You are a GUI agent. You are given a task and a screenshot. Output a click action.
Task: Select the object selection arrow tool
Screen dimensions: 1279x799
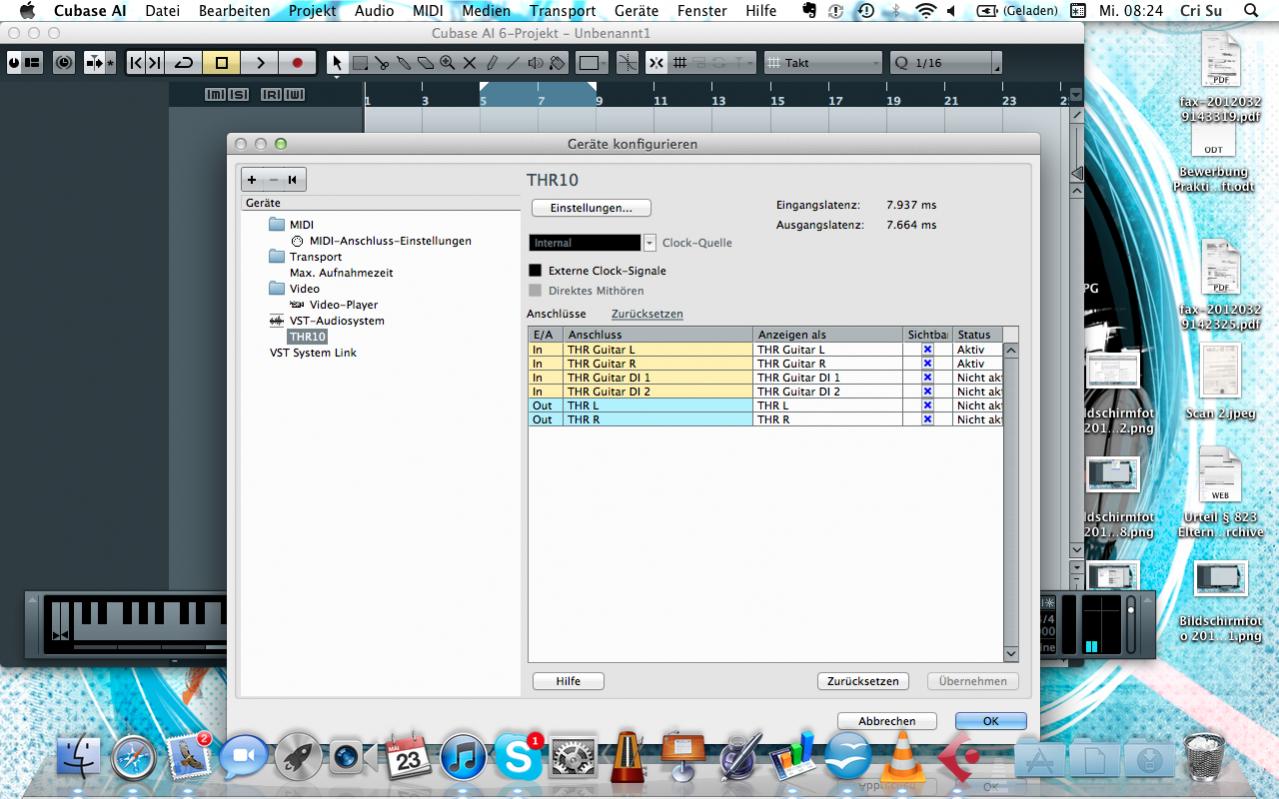pyautogui.click(x=338, y=62)
